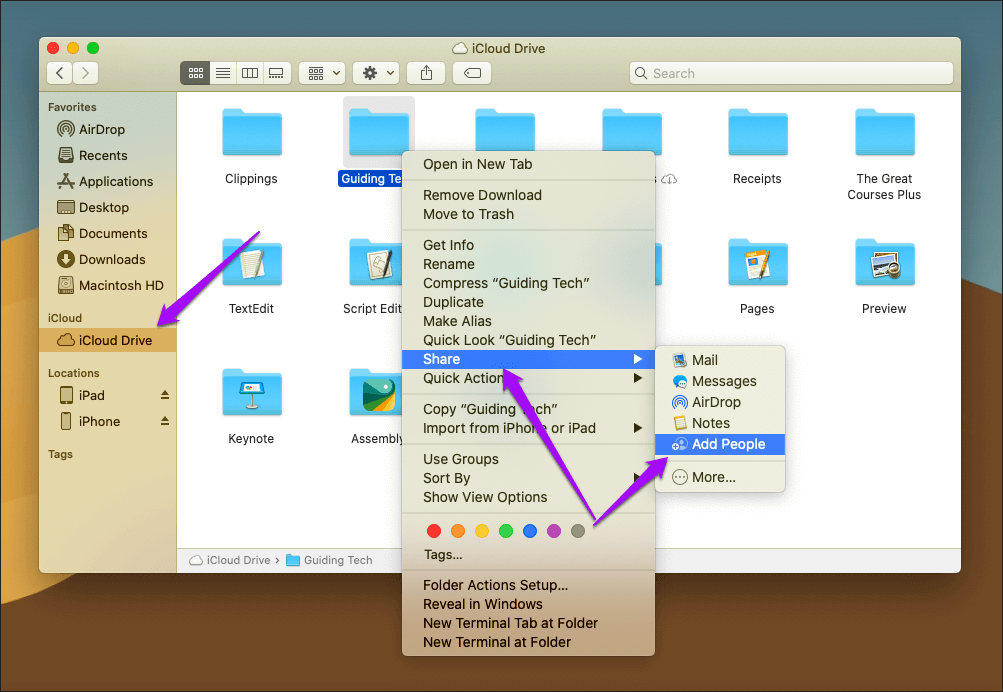Open Documents in the sidebar
The width and height of the screenshot is (1003, 692).
107,233
